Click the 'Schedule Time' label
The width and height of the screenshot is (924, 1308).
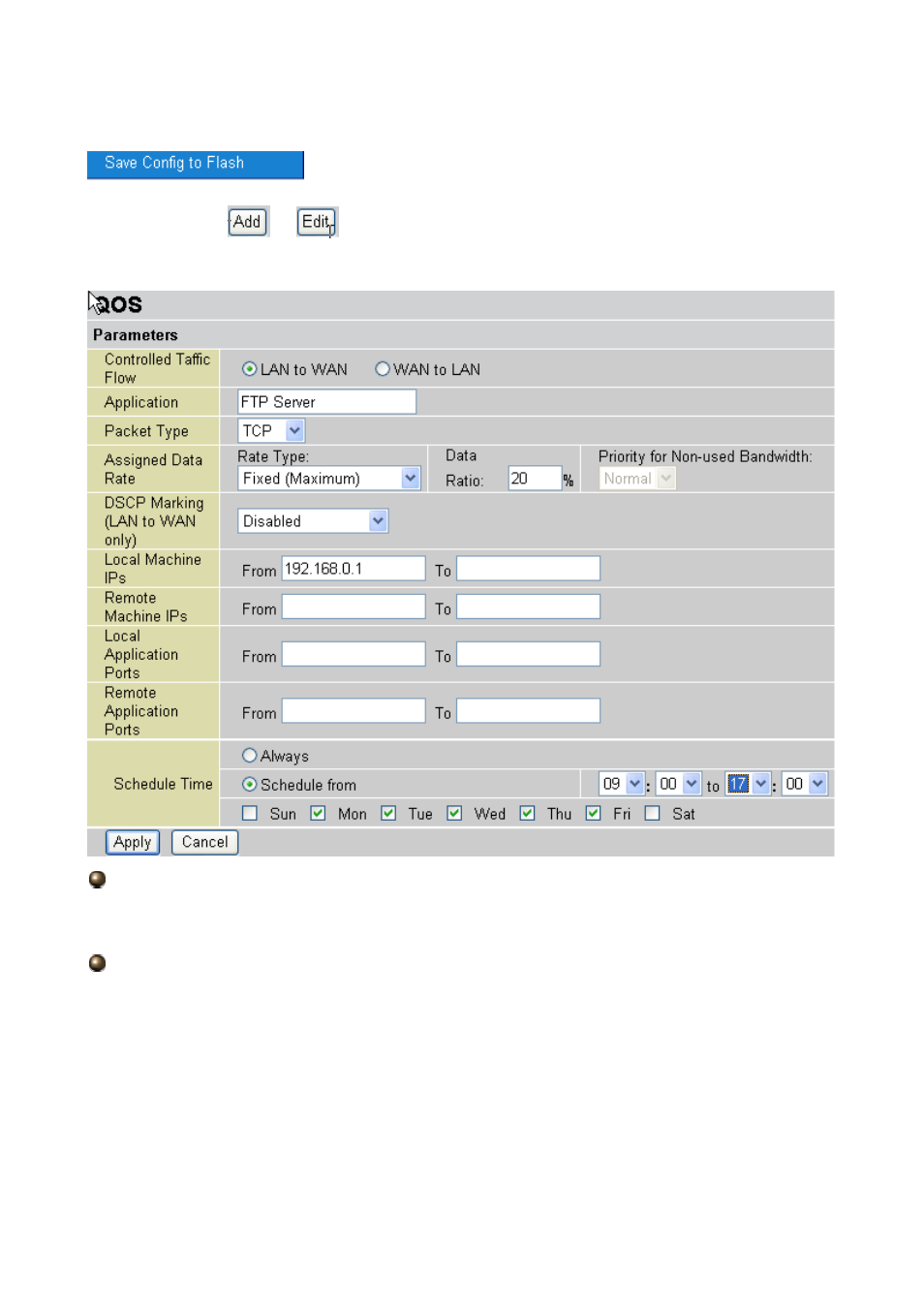click(x=163, y=784)
